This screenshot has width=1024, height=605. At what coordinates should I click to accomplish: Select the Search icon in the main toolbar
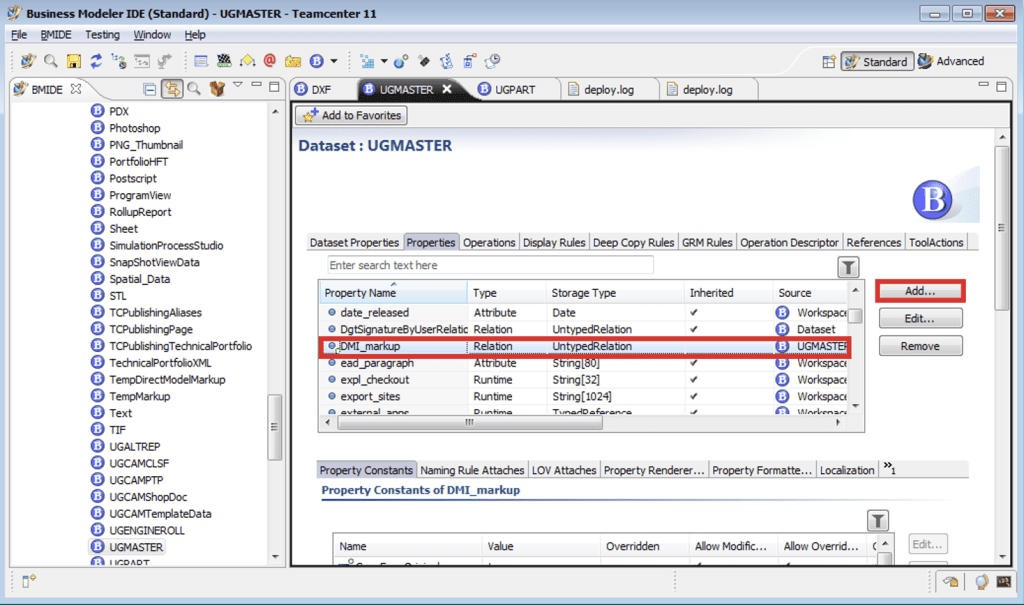point(50,60)
